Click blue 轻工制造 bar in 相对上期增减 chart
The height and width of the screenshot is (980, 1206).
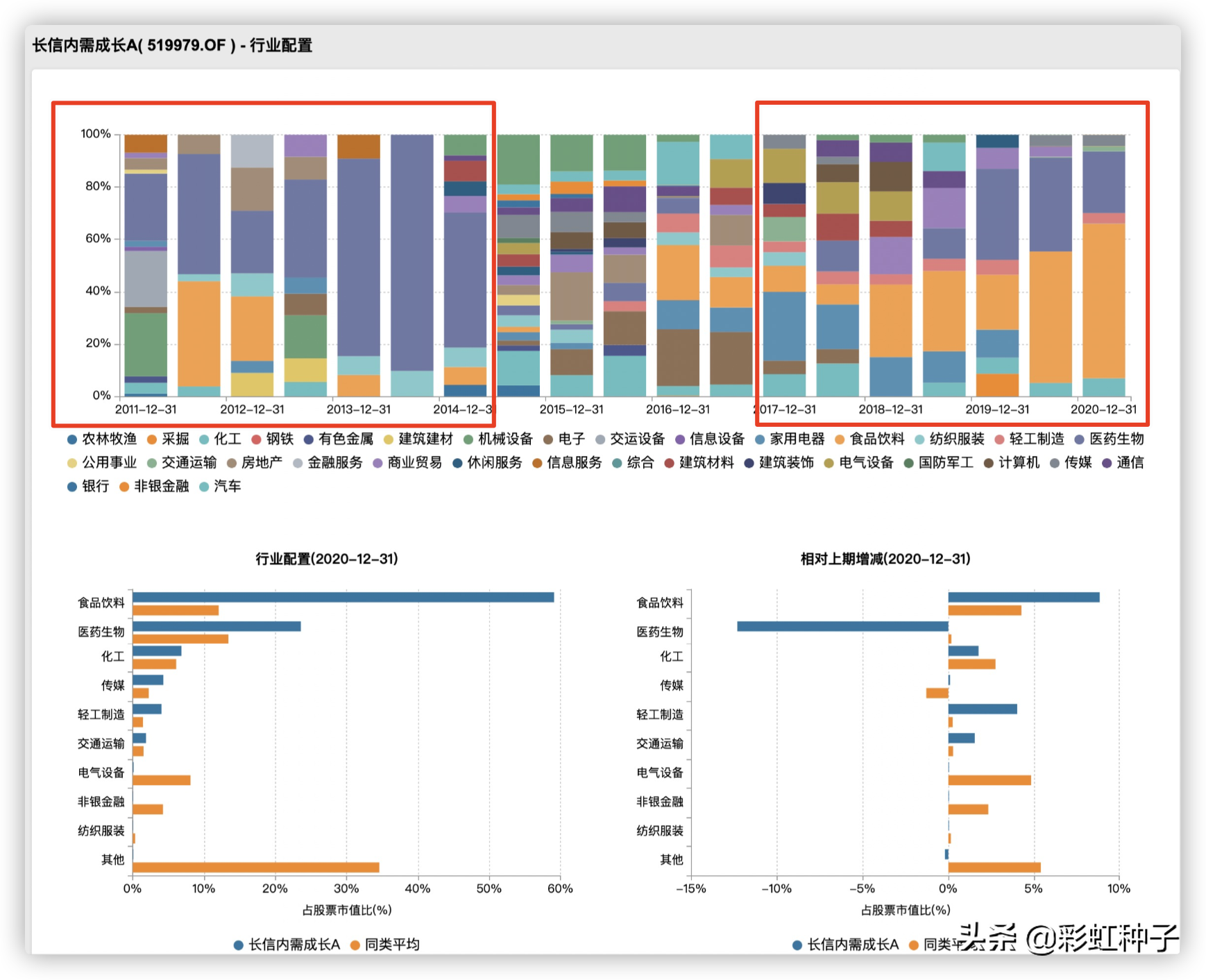point(983,709)
